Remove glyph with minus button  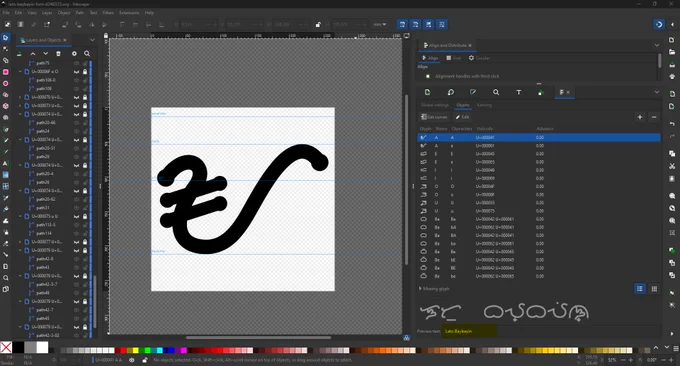tap(654, 117)
